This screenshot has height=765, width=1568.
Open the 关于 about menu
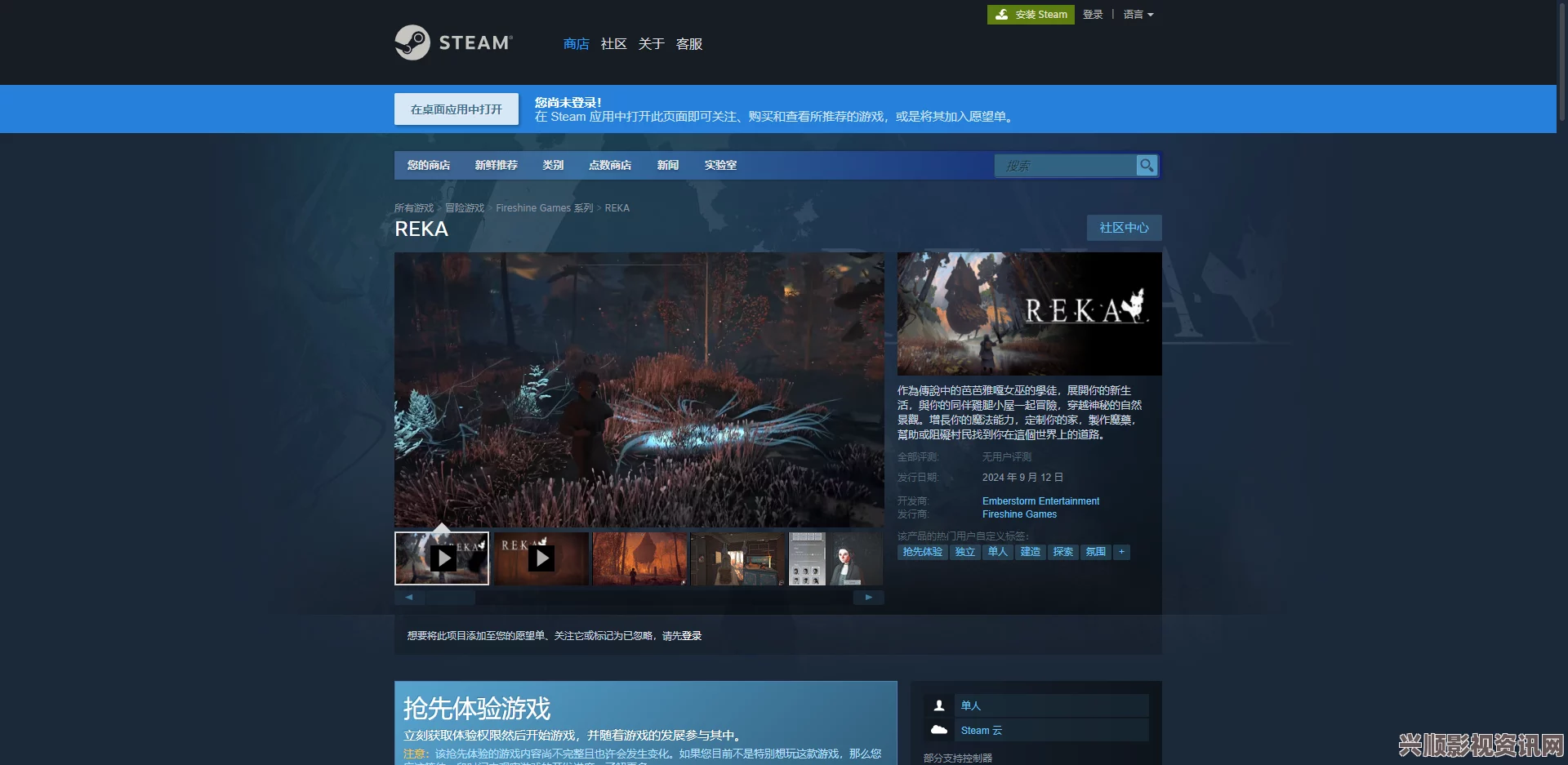coord(651,44)
